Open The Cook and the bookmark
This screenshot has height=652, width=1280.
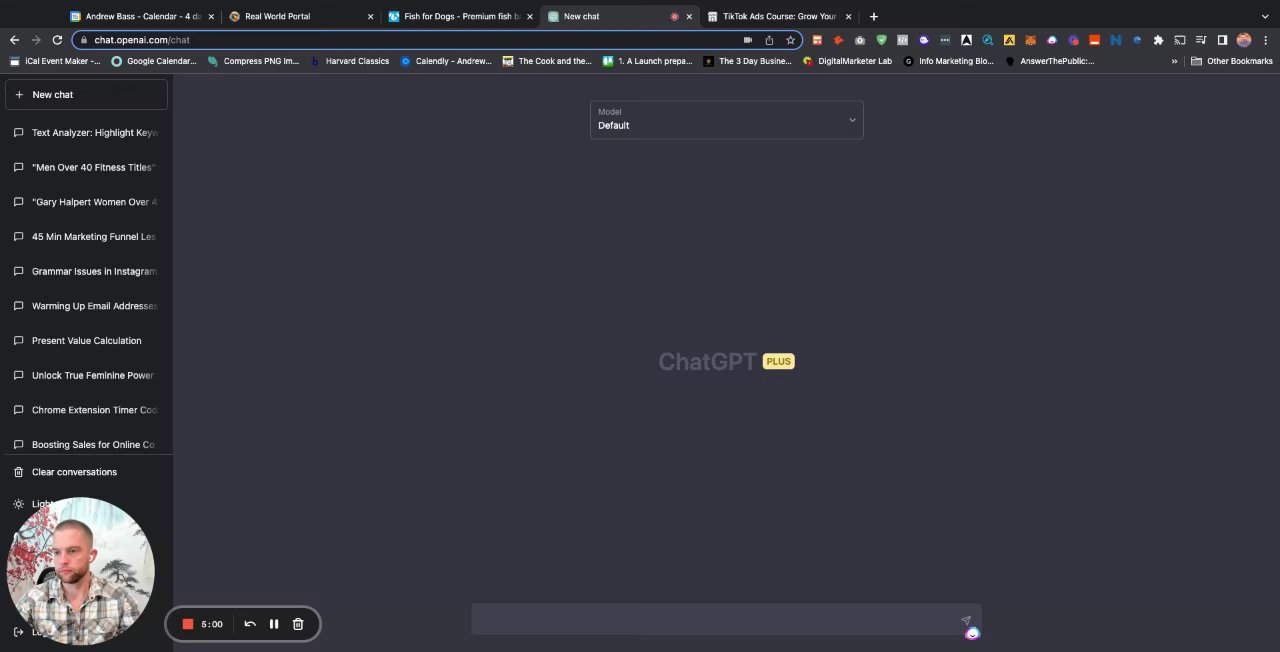pos(547,61)
